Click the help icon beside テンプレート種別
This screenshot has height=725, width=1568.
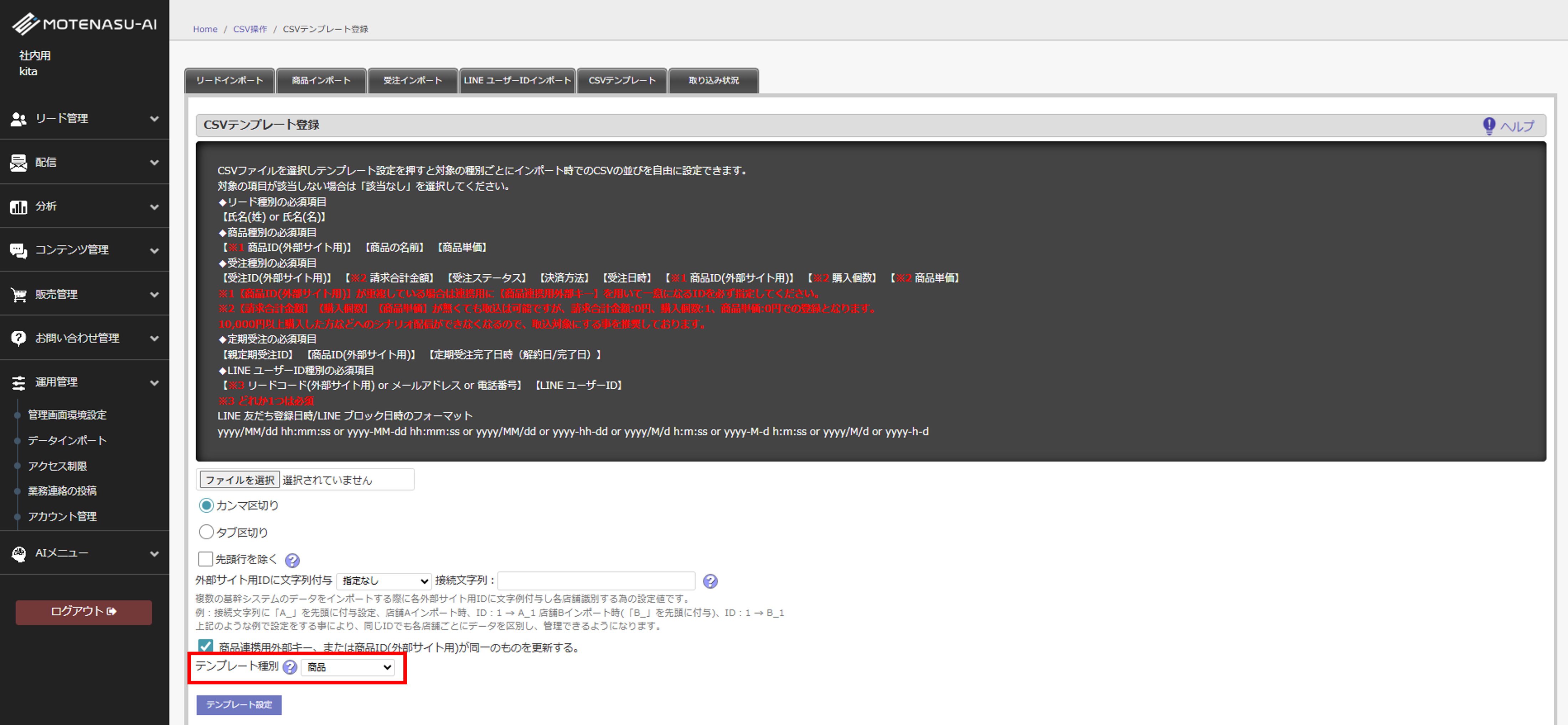tap(290, 667)
